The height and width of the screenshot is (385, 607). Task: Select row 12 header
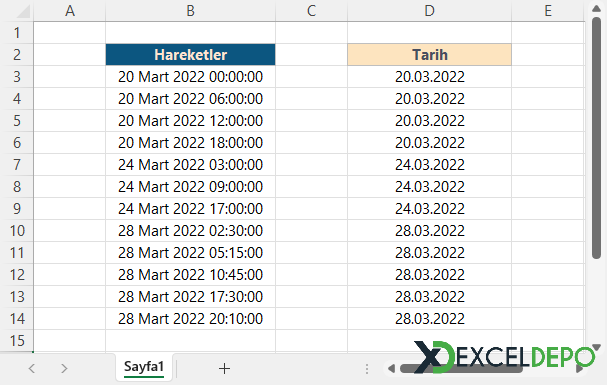[17, 275]
